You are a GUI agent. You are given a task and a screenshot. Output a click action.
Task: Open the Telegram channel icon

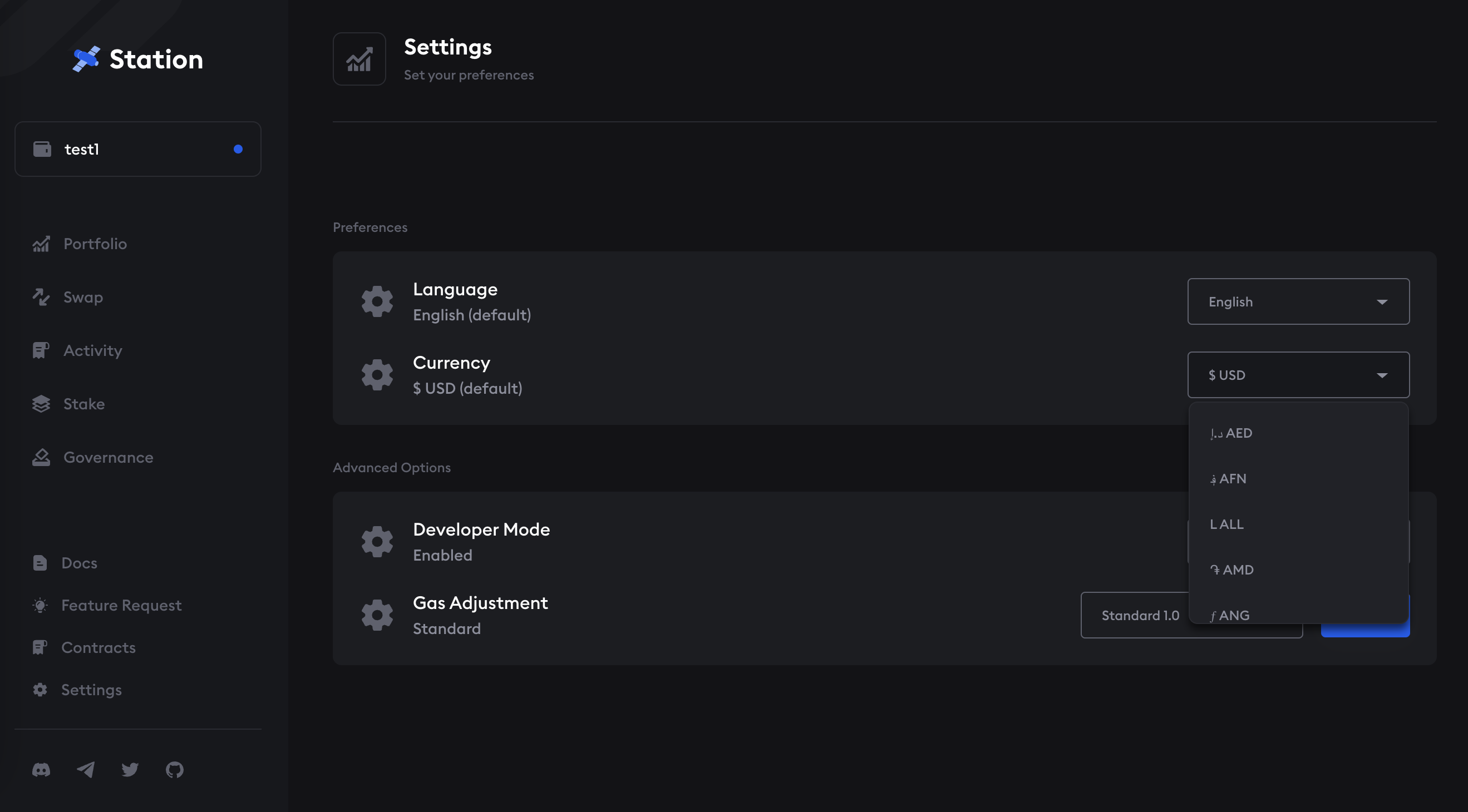click(86, 770)
